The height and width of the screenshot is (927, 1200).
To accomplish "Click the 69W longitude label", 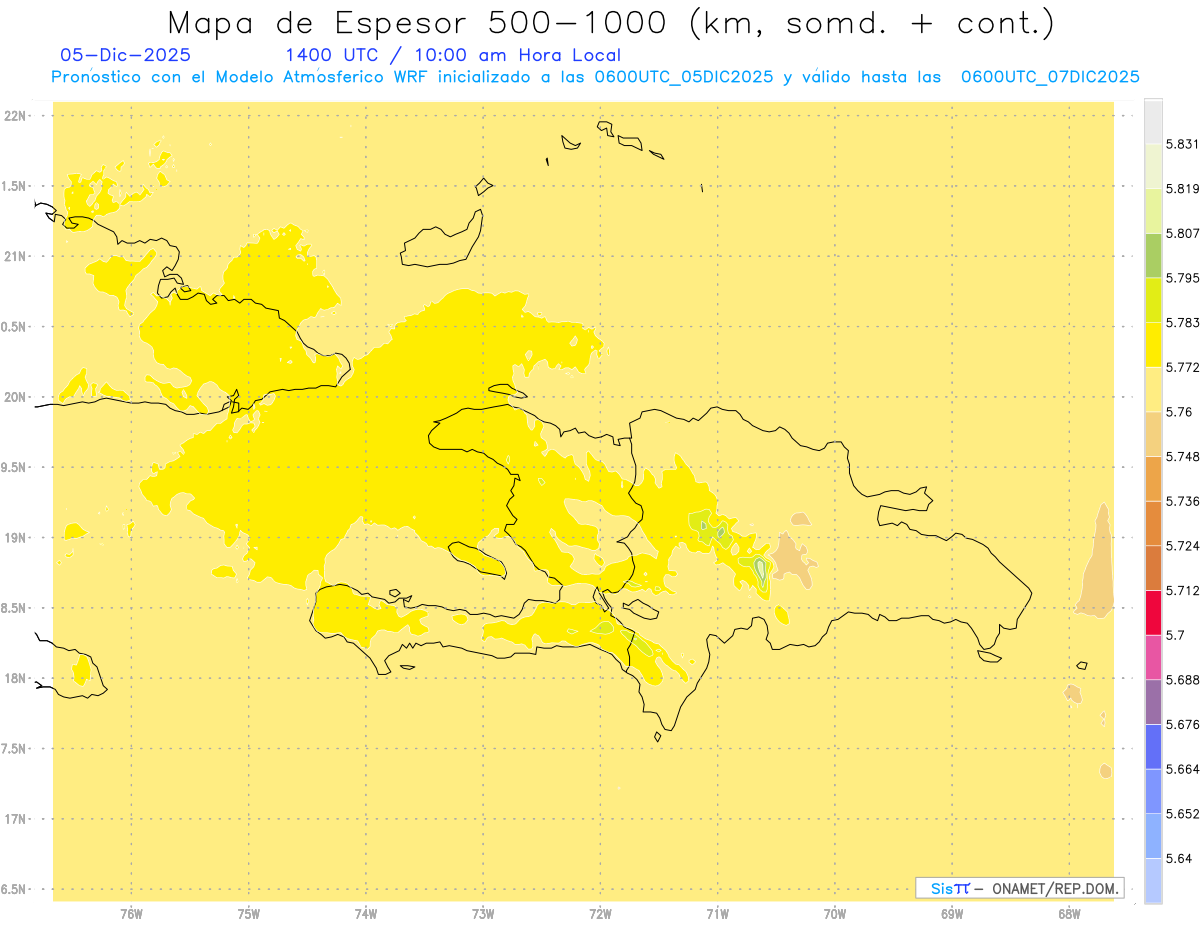I will 952,914.
